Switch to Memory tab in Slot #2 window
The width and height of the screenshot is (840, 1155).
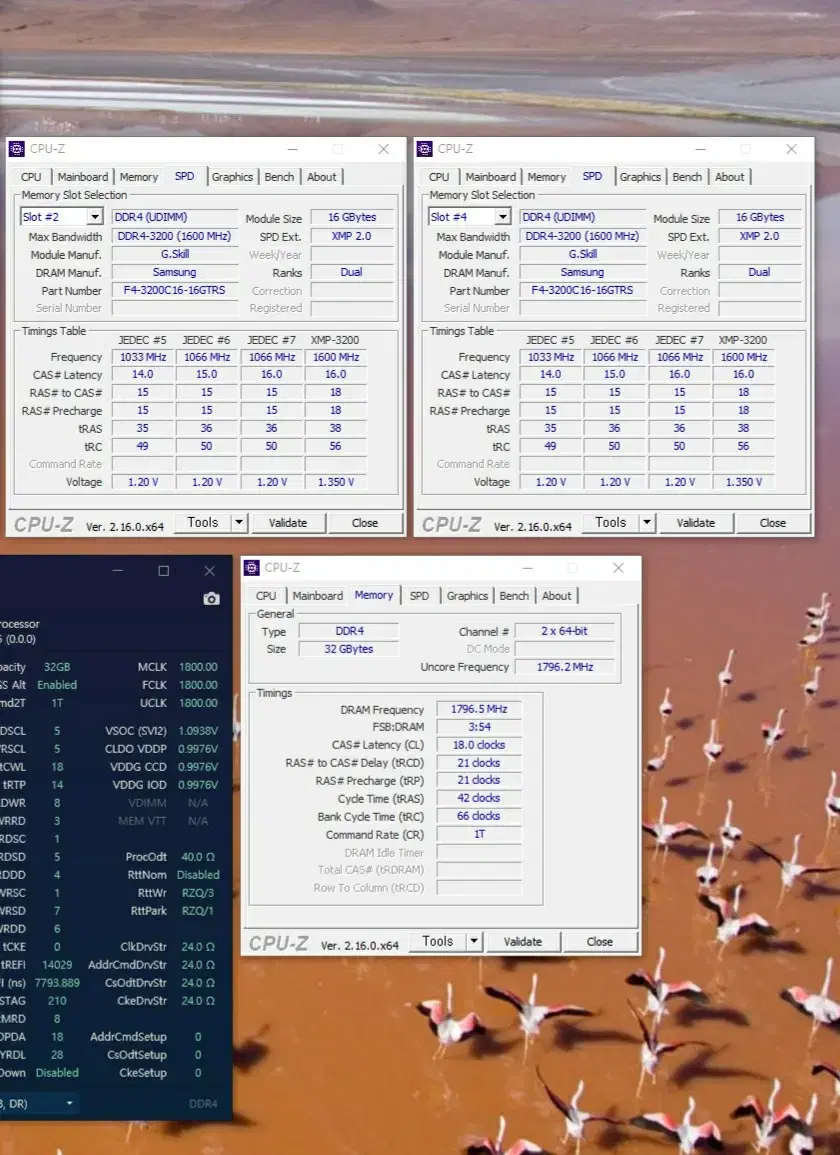click(x=139, y=177)
